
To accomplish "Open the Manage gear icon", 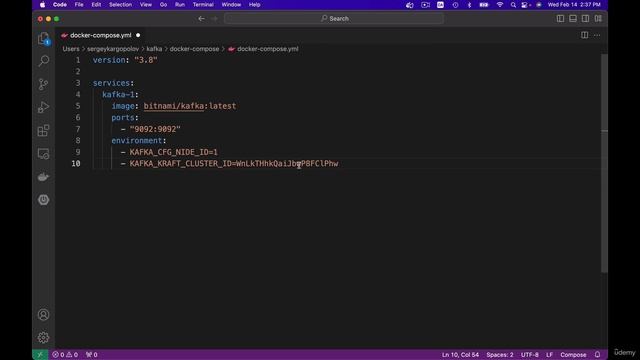I will [44, 338].
